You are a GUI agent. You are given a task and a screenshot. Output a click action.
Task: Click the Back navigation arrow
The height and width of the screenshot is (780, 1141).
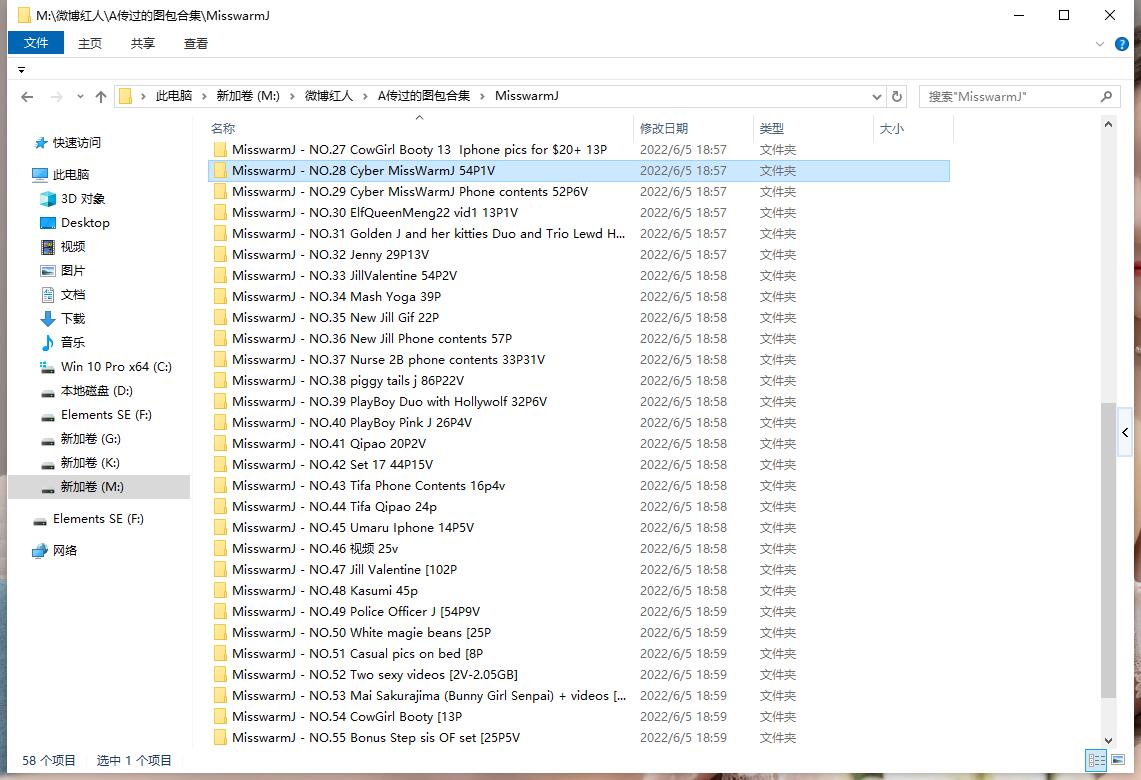tap(27, 97)
